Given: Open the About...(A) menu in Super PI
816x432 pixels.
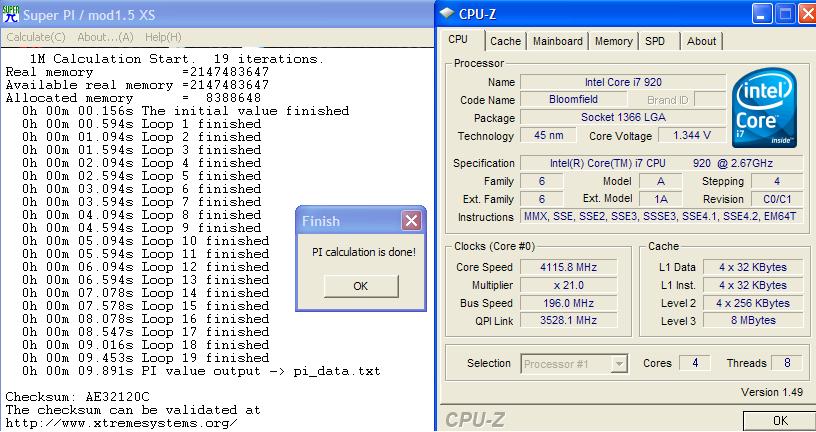Looking at the screenshot, I should 106,37.
